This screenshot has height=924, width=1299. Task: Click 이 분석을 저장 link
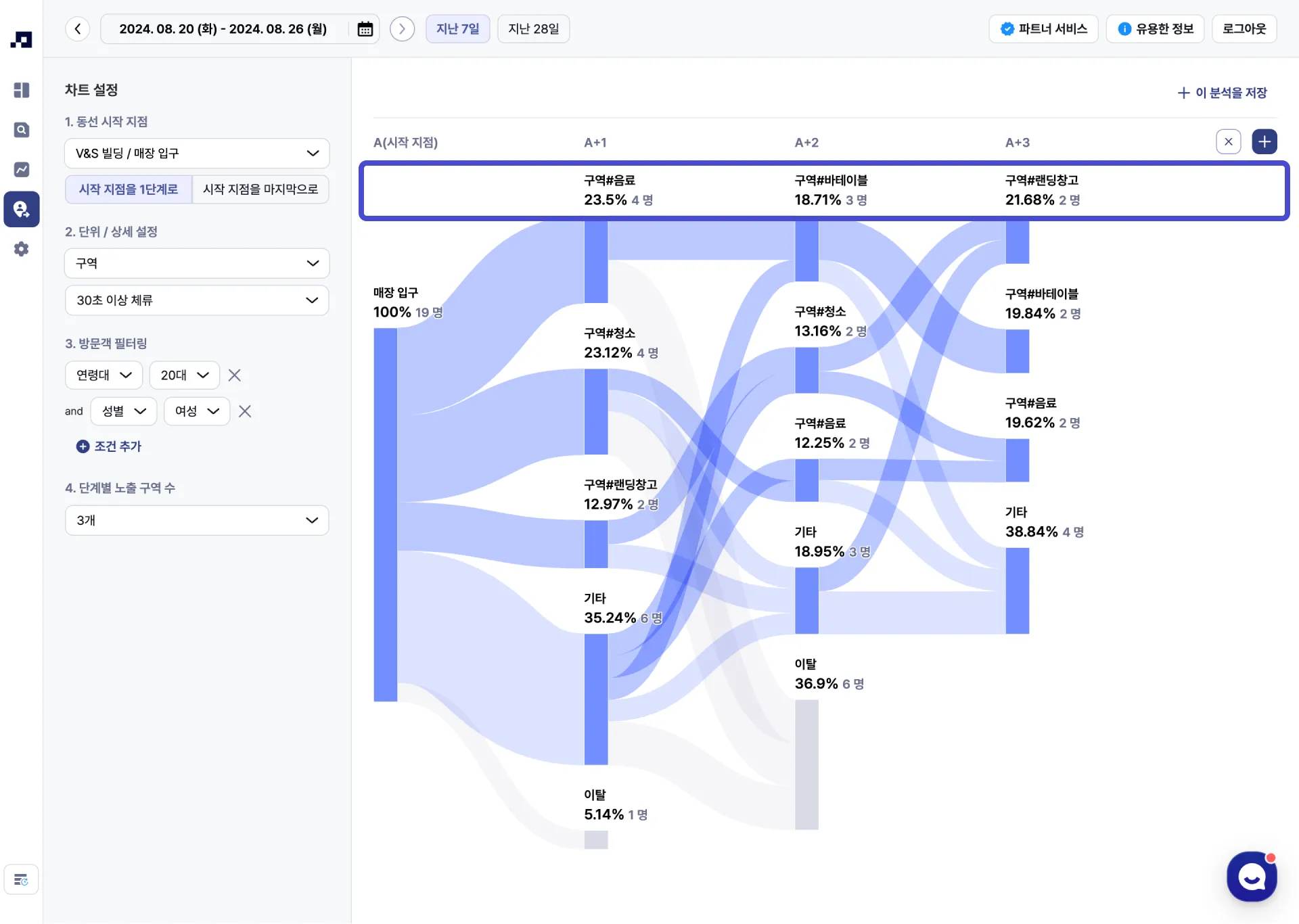click(x=1222, y=93)
